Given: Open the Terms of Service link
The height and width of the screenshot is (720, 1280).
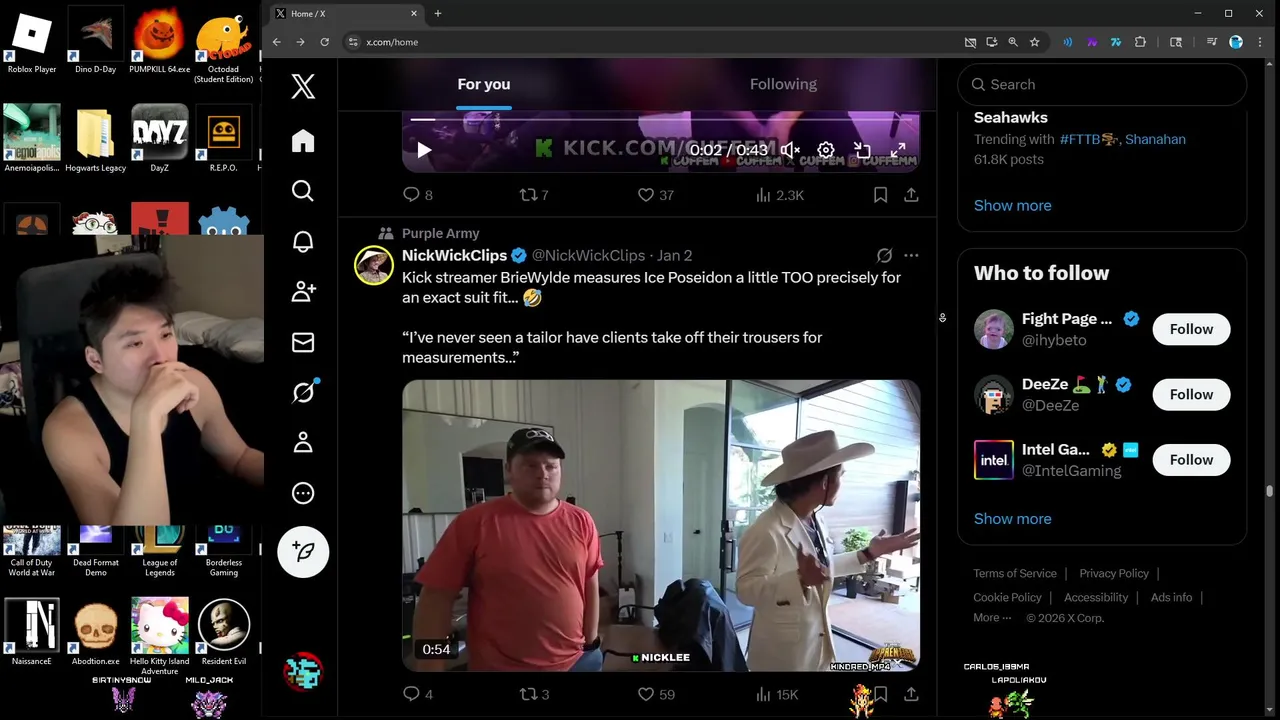Looking at the screenshot, I should click(1015, 573).
